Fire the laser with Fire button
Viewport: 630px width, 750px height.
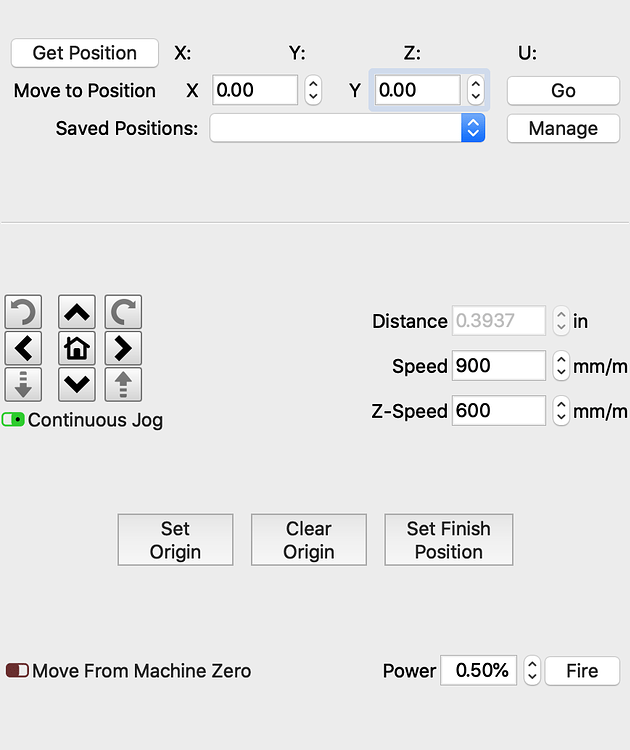(x=582, y=671)
